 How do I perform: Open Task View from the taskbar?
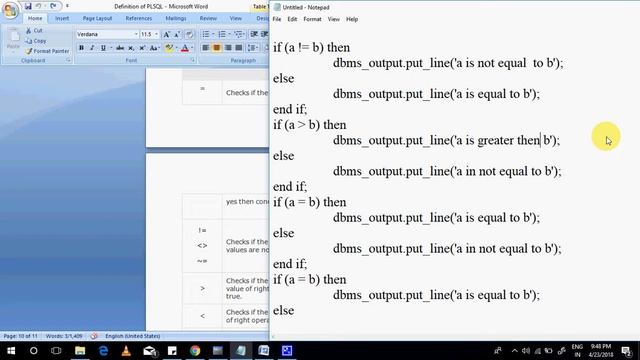[56, 351]
